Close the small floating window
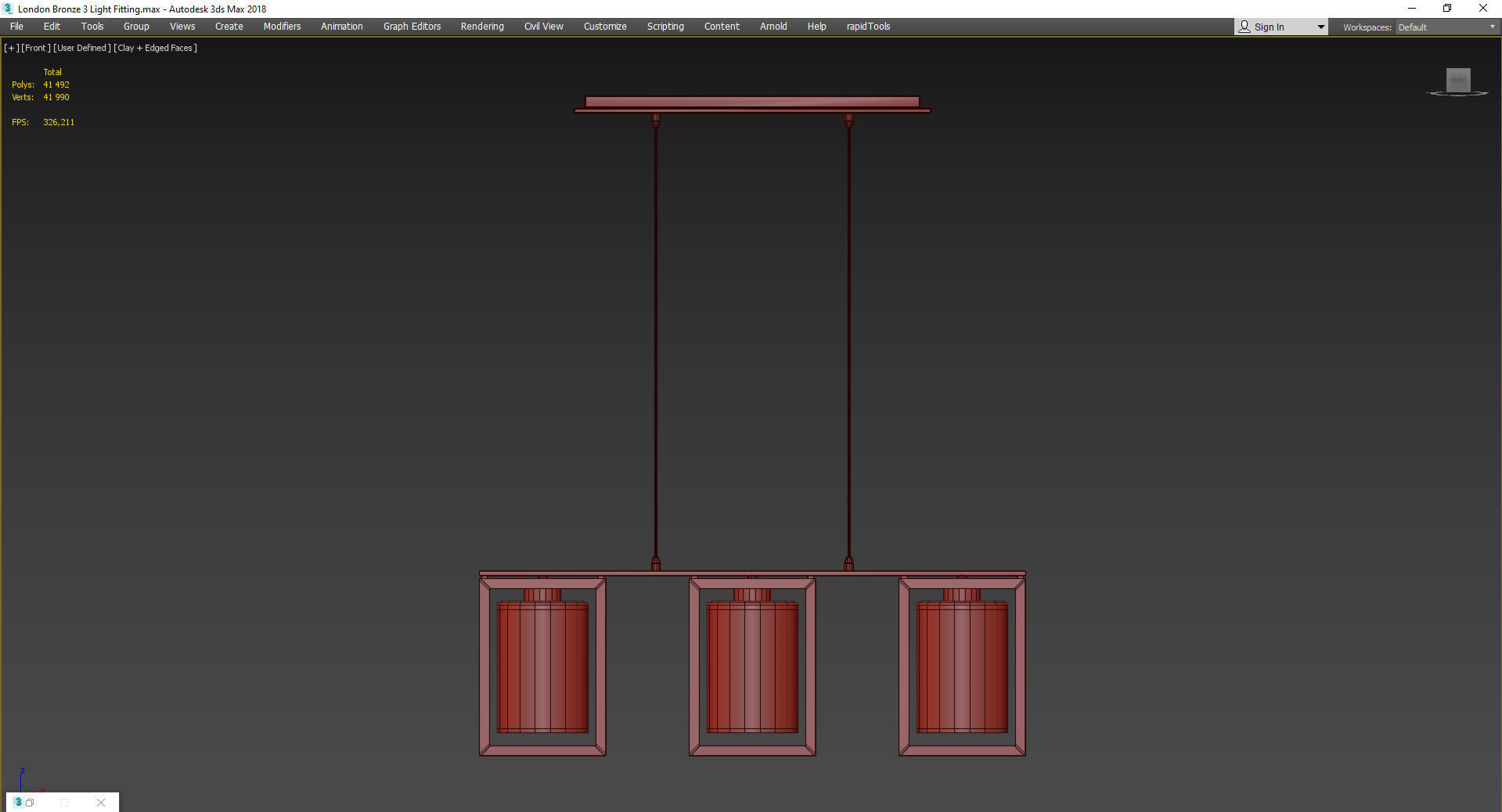This screenshot has height=812, width=1502. coord(101,803)
